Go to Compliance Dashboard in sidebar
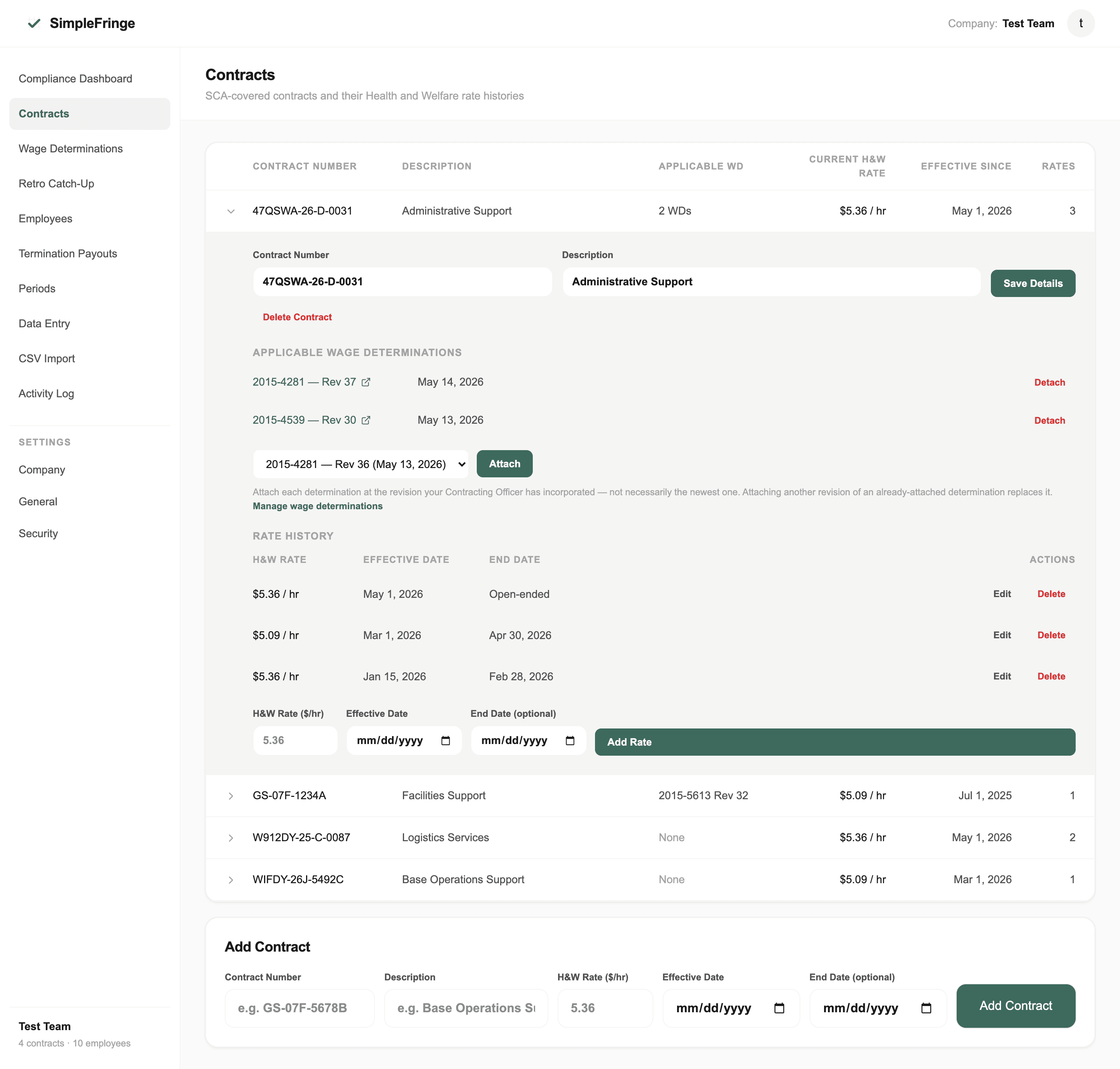This screenshot has width=1120, height=1069. coord(89,79)
